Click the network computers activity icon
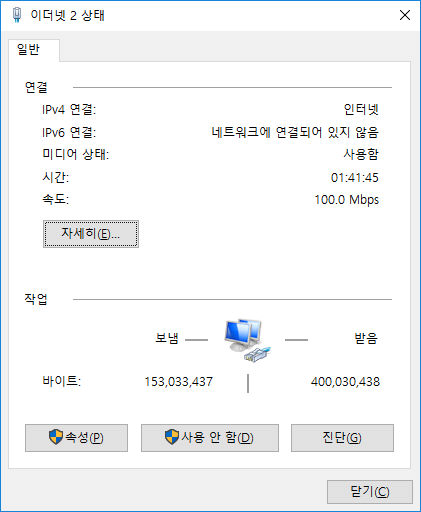421x512 pixels. (247, 340)
